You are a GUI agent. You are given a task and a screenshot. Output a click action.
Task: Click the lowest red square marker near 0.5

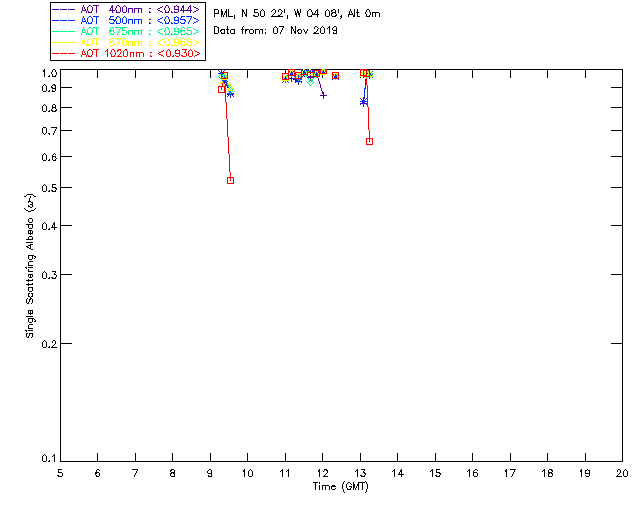point(230,180)
